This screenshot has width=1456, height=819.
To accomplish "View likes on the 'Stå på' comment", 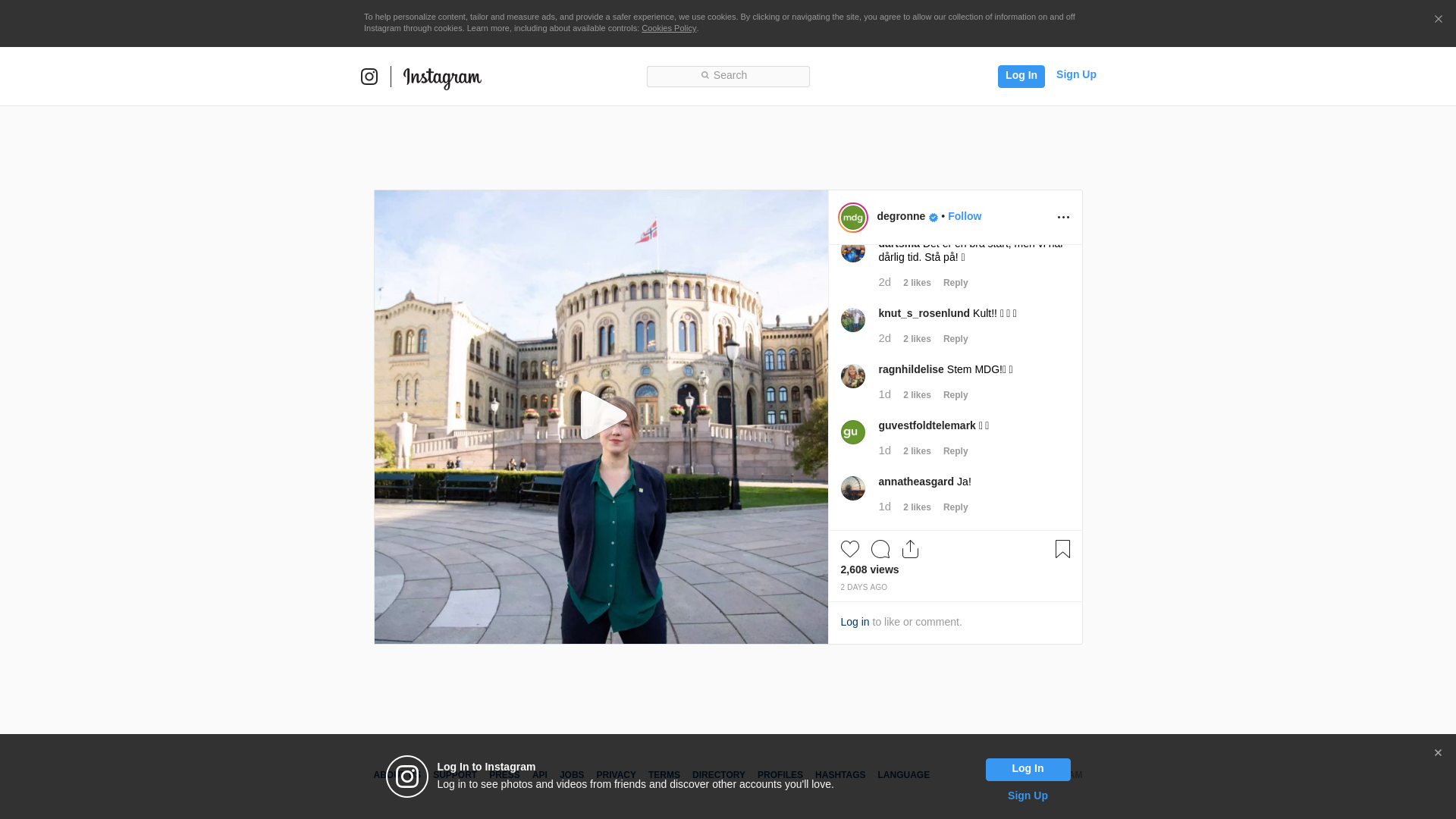I will [x=917, y=283].
